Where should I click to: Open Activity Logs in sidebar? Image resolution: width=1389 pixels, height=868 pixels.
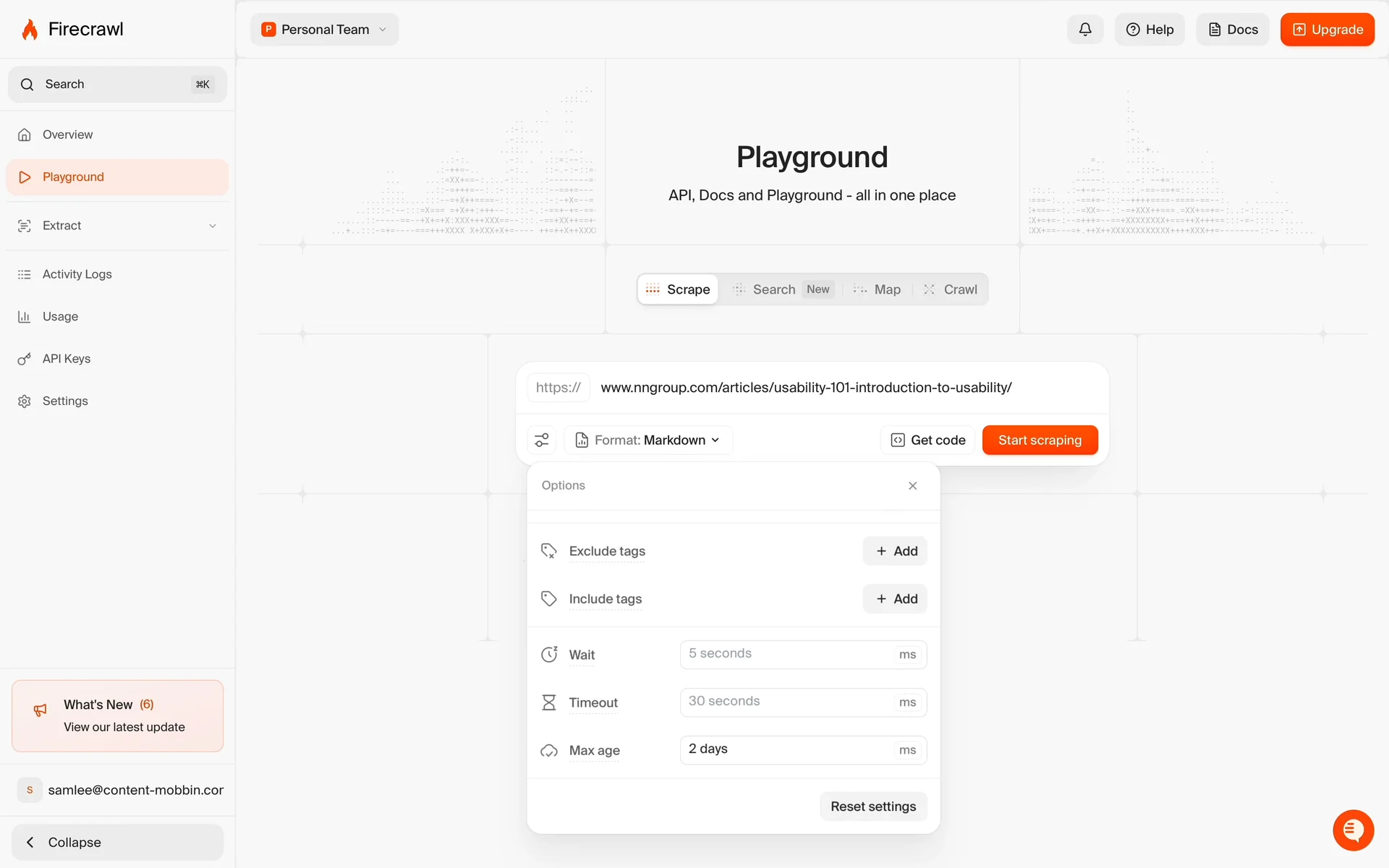coord(77,274)
